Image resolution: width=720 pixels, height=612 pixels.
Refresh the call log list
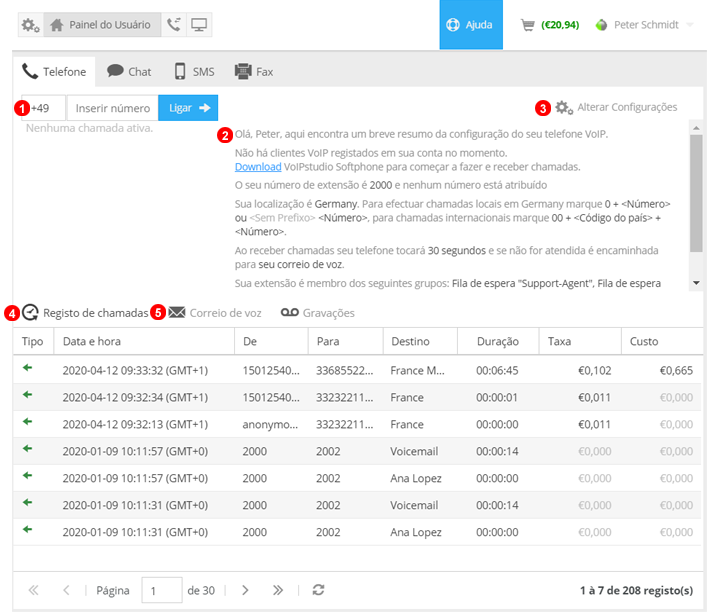coord(318,590)
